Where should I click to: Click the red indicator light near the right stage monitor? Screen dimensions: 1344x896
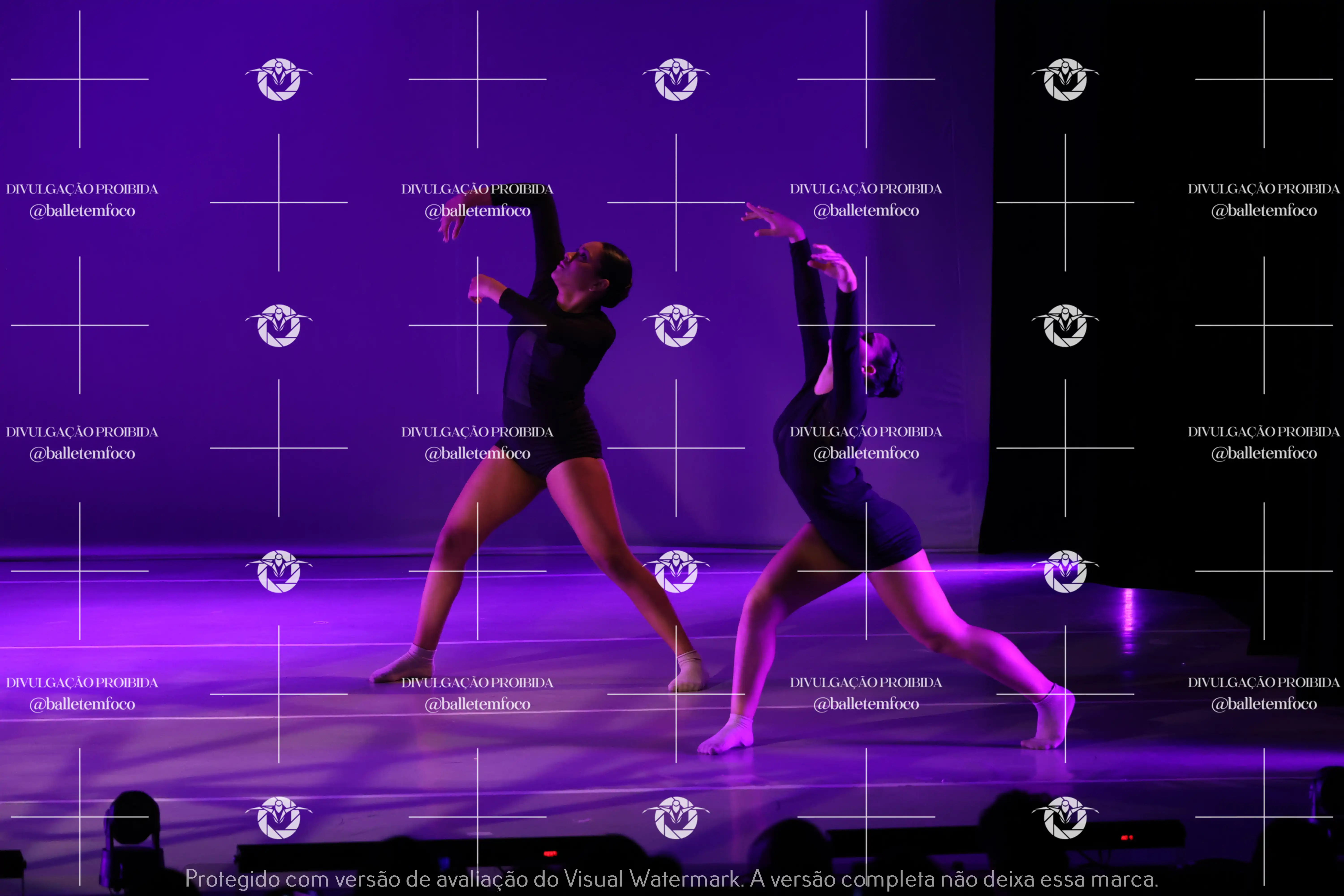click(1127, 838)
